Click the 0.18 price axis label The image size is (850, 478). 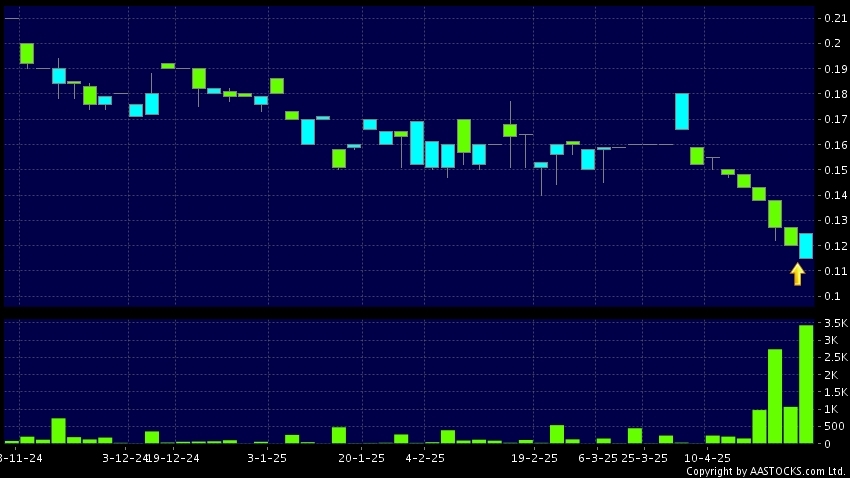[835, 94]
